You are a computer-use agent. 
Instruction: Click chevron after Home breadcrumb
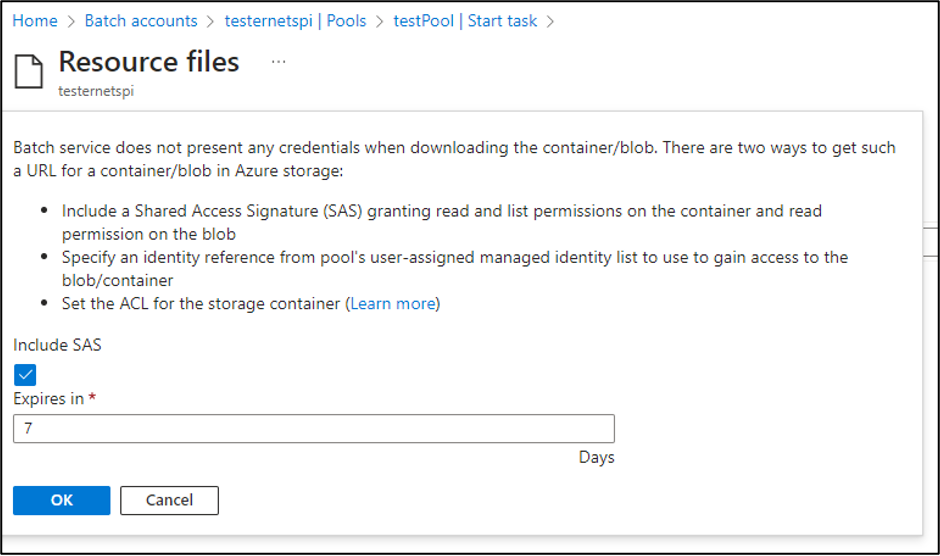click(x=71, y=22)
